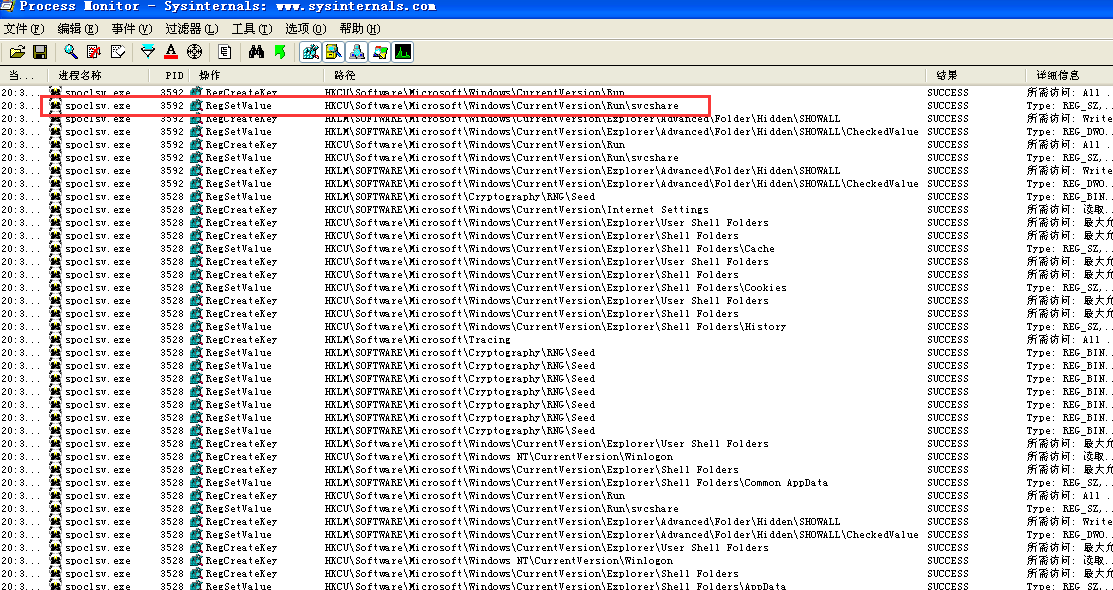Open the Filter funnel icon
Viewport: 1113px width, 590px height.
[148, 51]
